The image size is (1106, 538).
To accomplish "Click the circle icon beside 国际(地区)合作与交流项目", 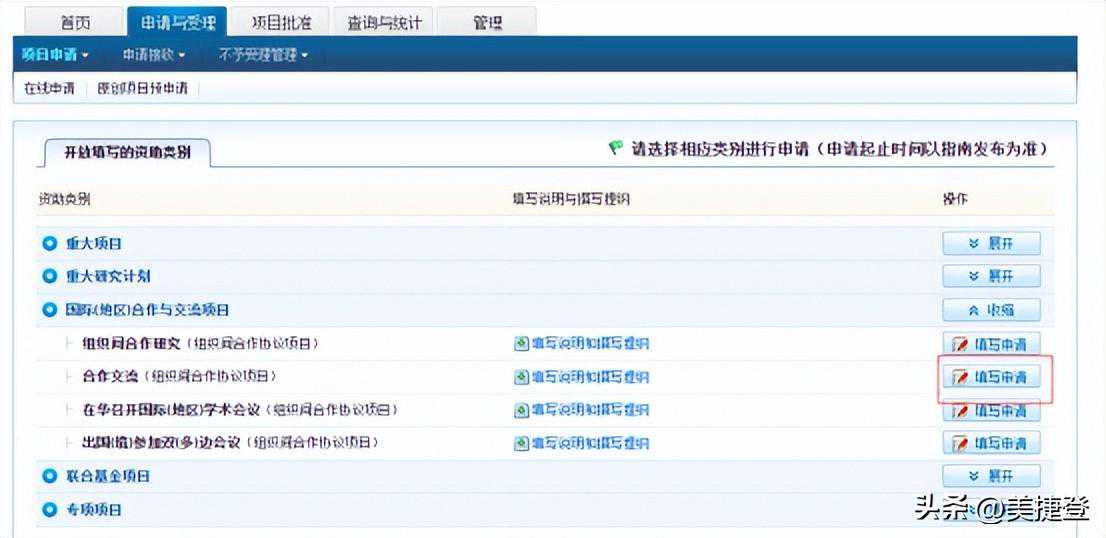I will (x=49, y=309).
